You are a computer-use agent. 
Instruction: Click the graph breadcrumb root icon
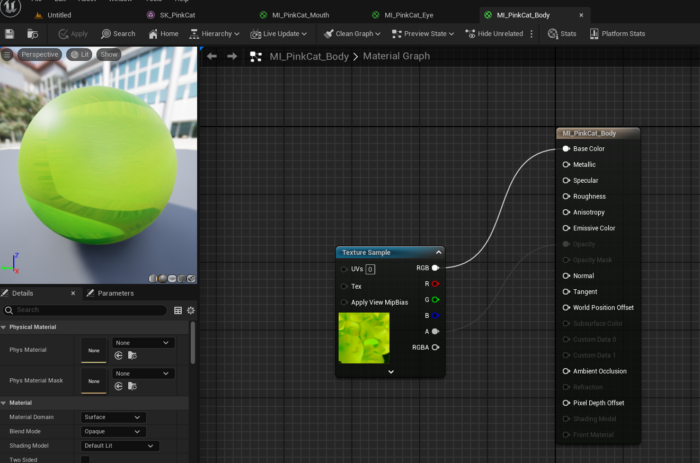pos(256,57)
